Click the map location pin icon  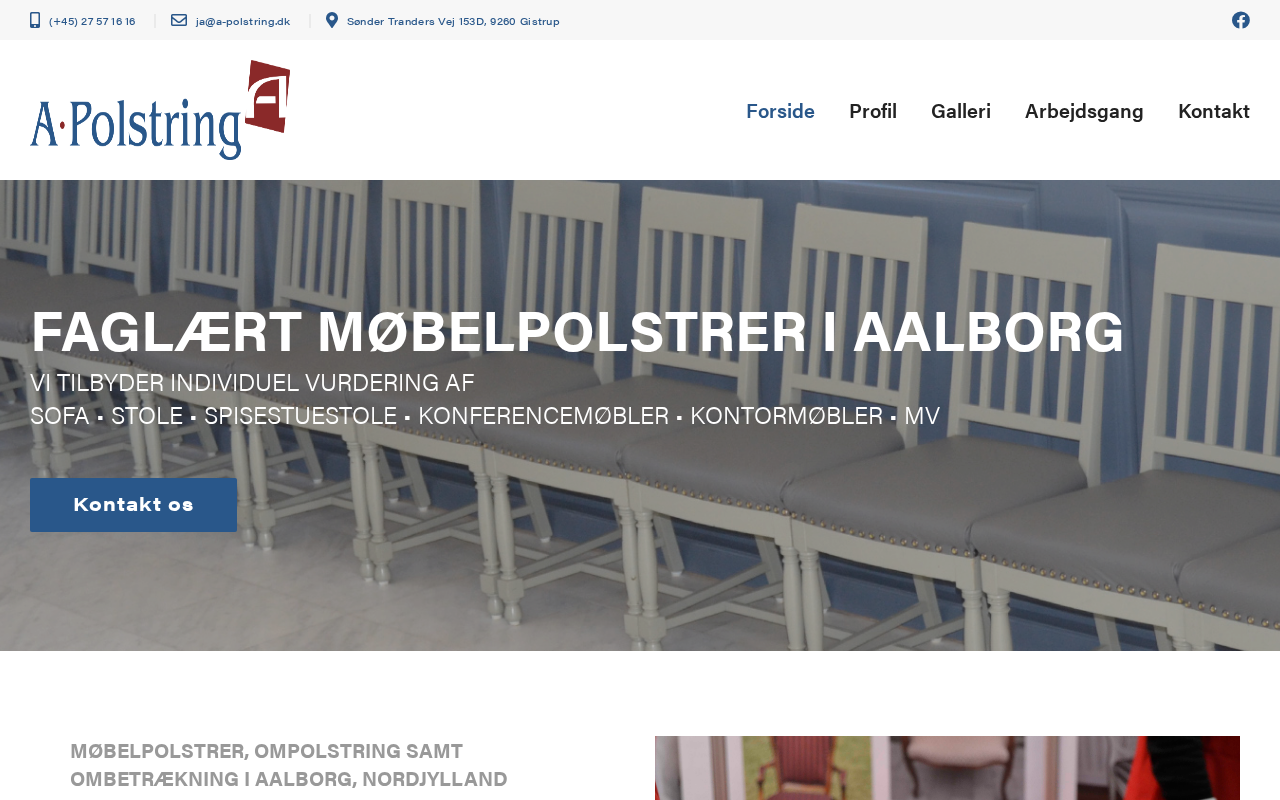[332, 20]
